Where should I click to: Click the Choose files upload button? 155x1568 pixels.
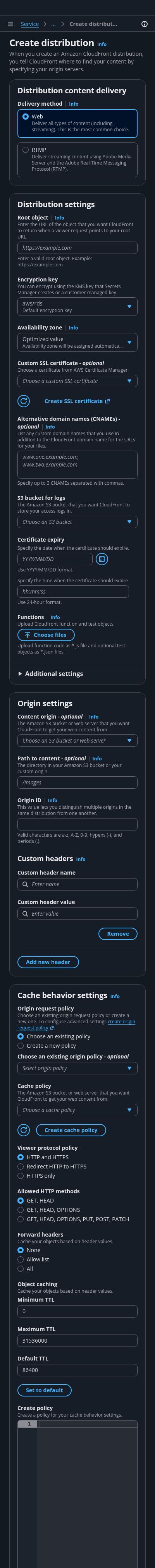pos(46,635)
